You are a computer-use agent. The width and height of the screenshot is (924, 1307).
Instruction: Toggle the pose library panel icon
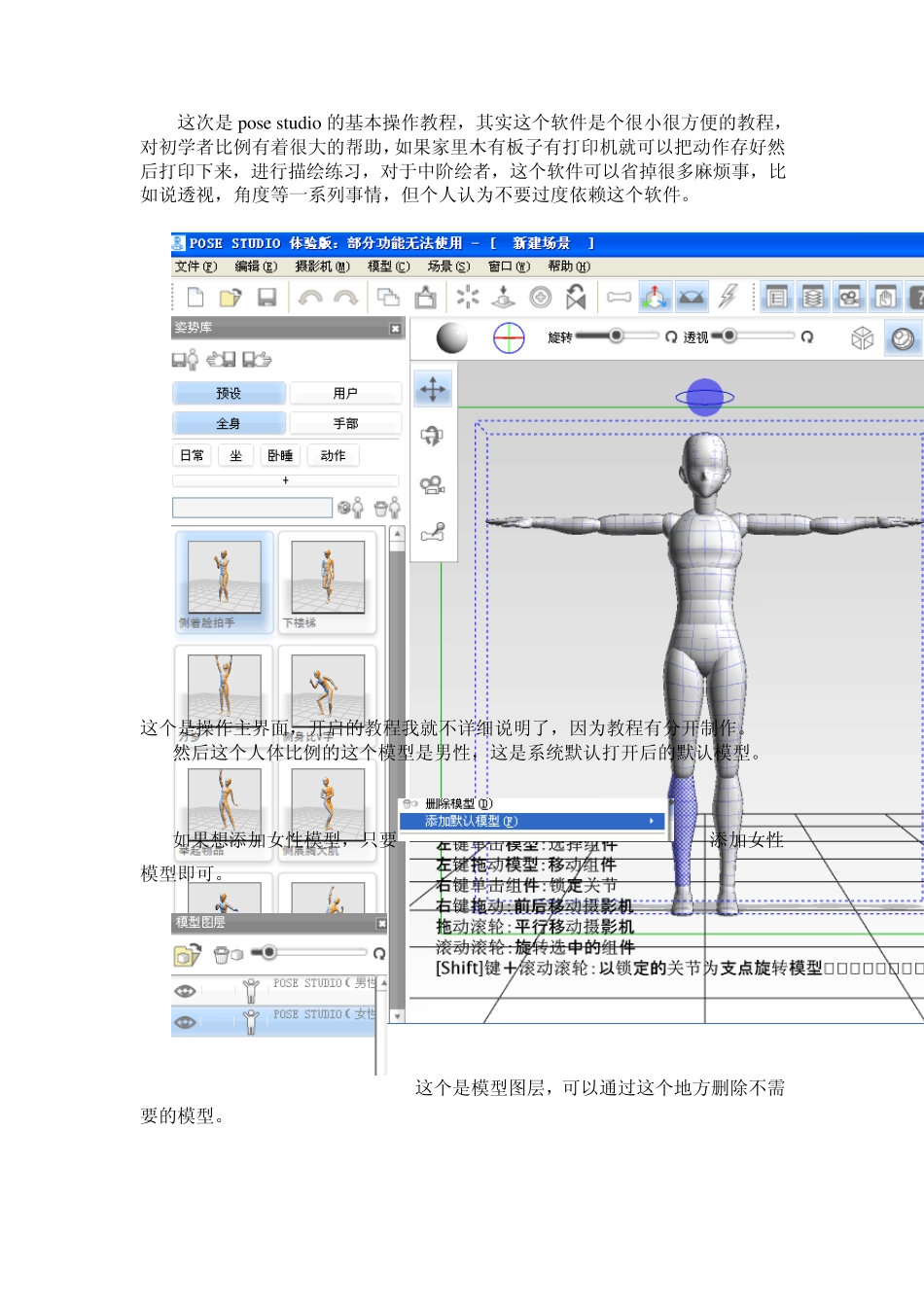click(776, 298)
